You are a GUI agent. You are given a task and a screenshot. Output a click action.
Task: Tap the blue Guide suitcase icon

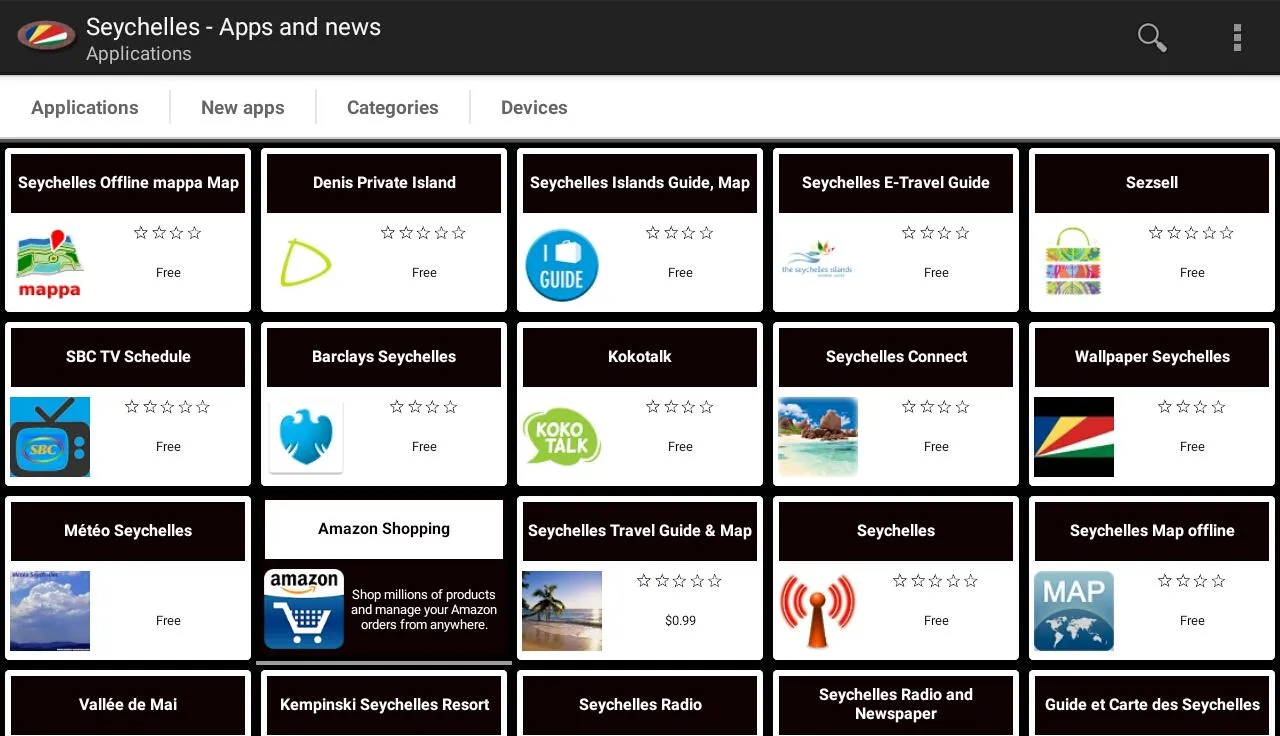tap(562, 265)
